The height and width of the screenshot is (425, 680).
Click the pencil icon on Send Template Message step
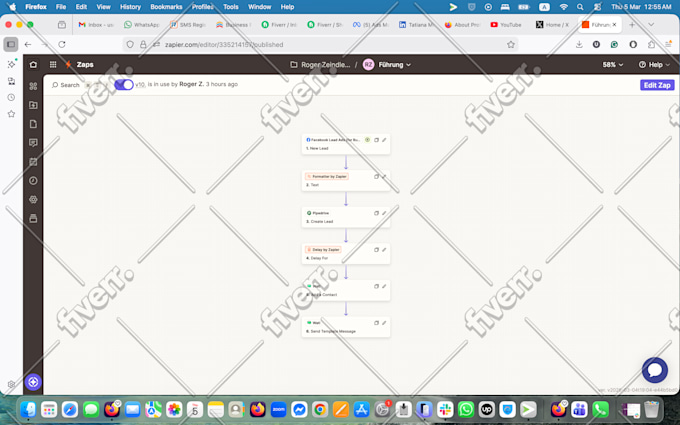tap(384, 323)
